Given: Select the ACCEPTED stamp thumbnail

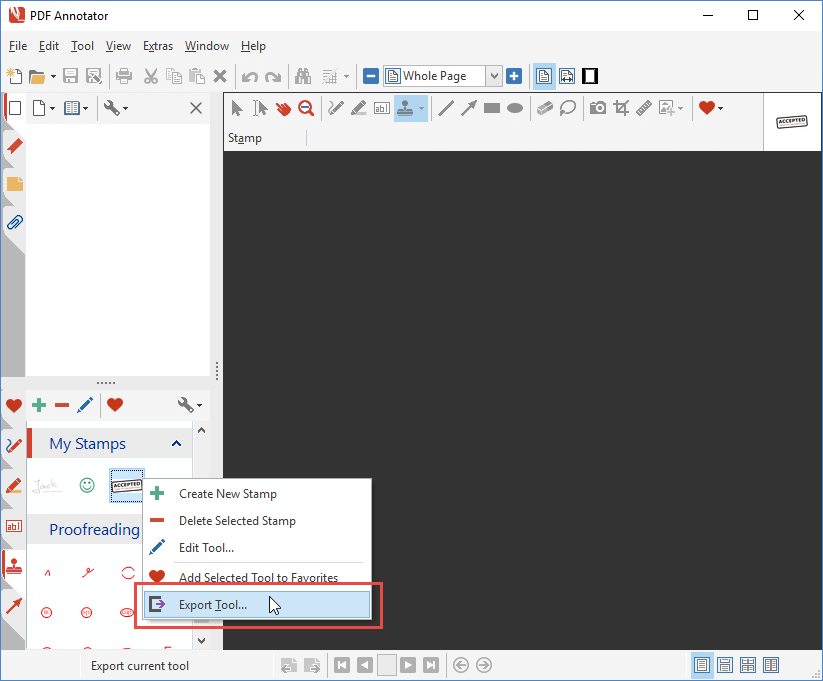Looking at the screenshot, I should click(126, 485).
